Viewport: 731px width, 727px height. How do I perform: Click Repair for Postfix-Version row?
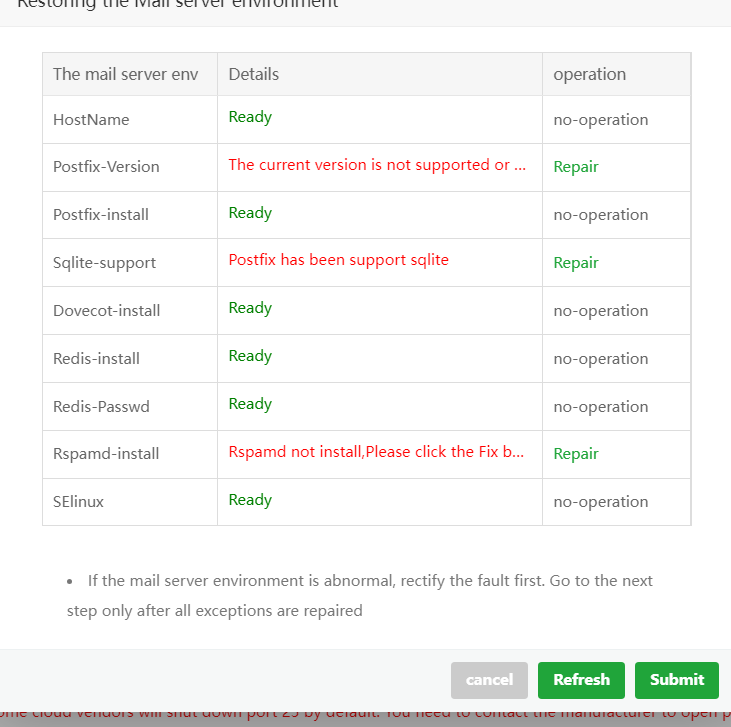pos(576,167)
